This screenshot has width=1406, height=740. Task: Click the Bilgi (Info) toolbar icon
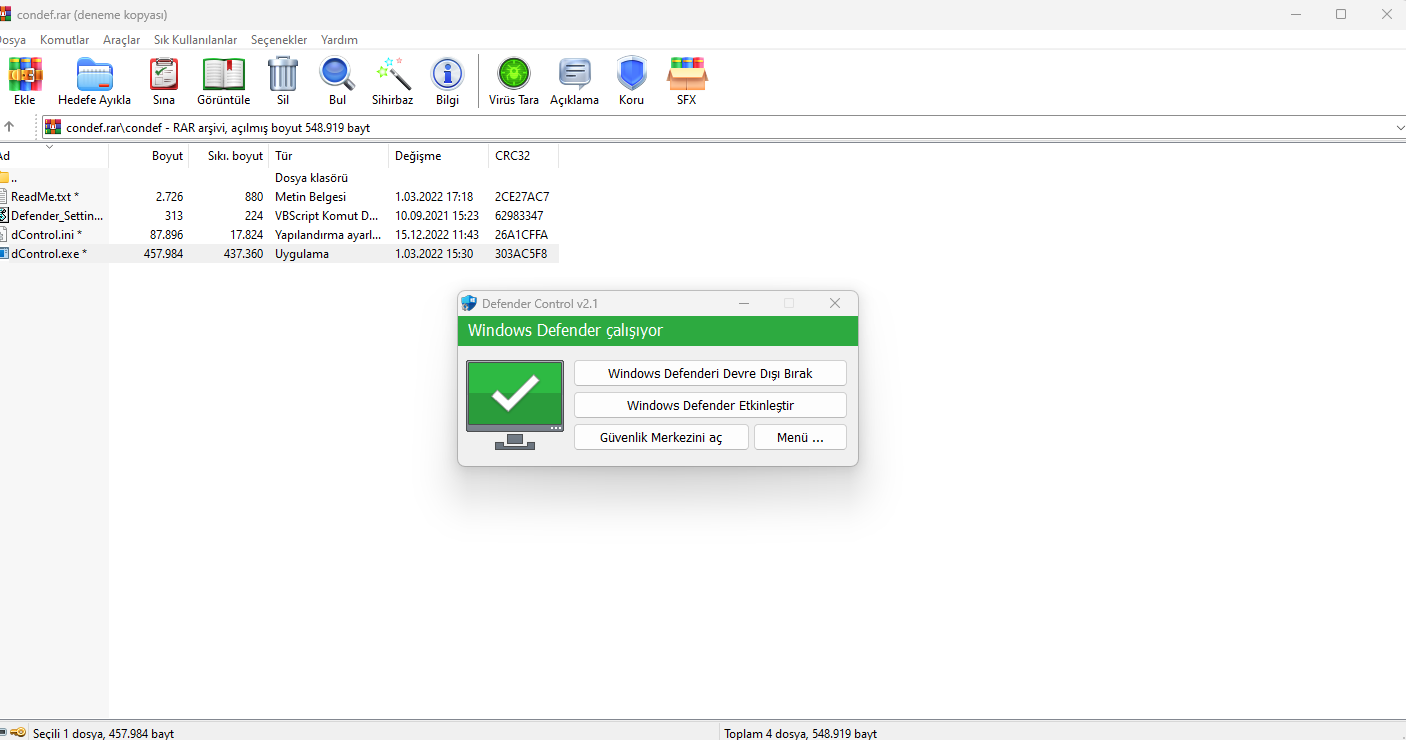[x=447, y=74]
